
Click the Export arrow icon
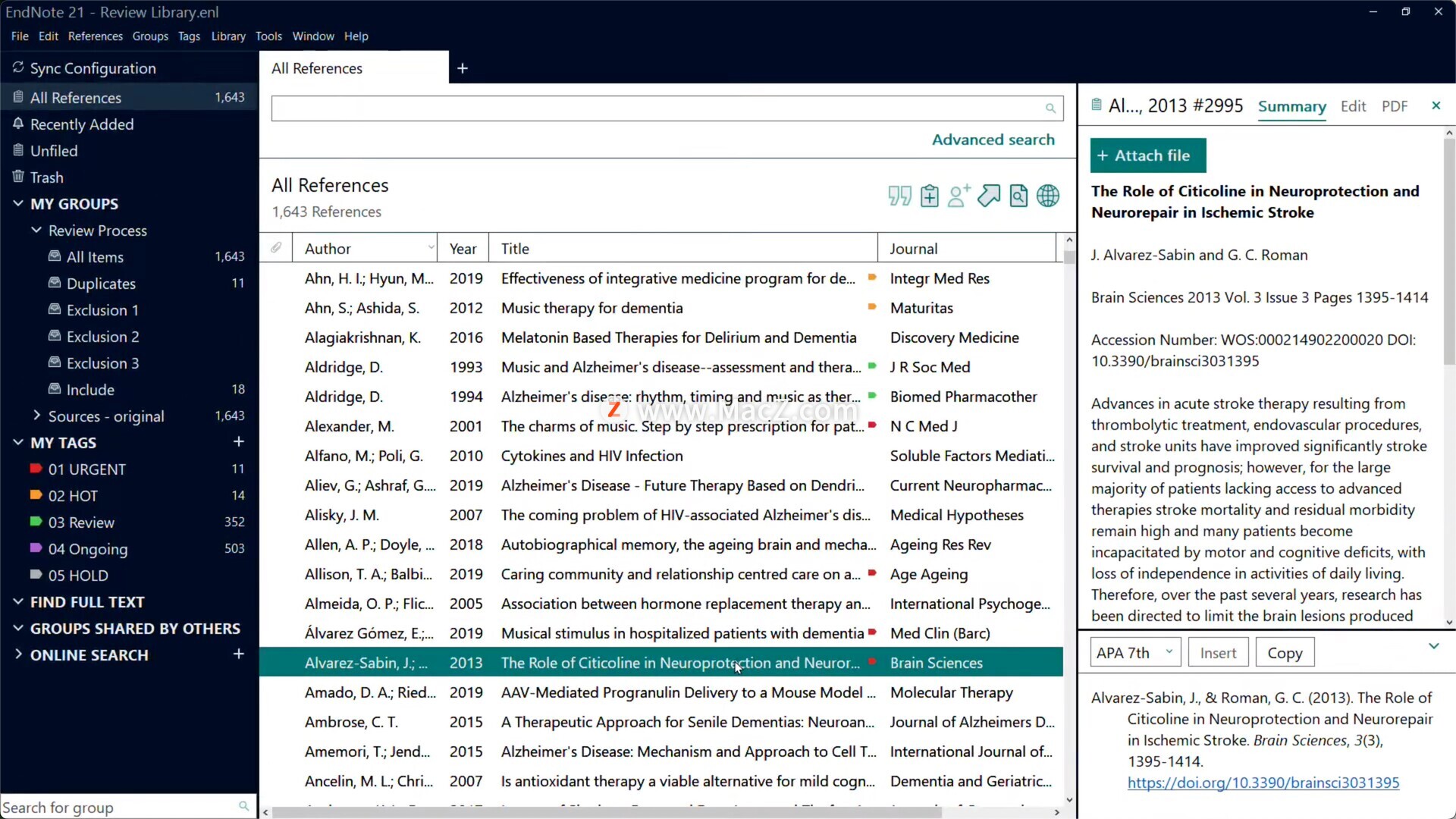click(x=989, y=196)
